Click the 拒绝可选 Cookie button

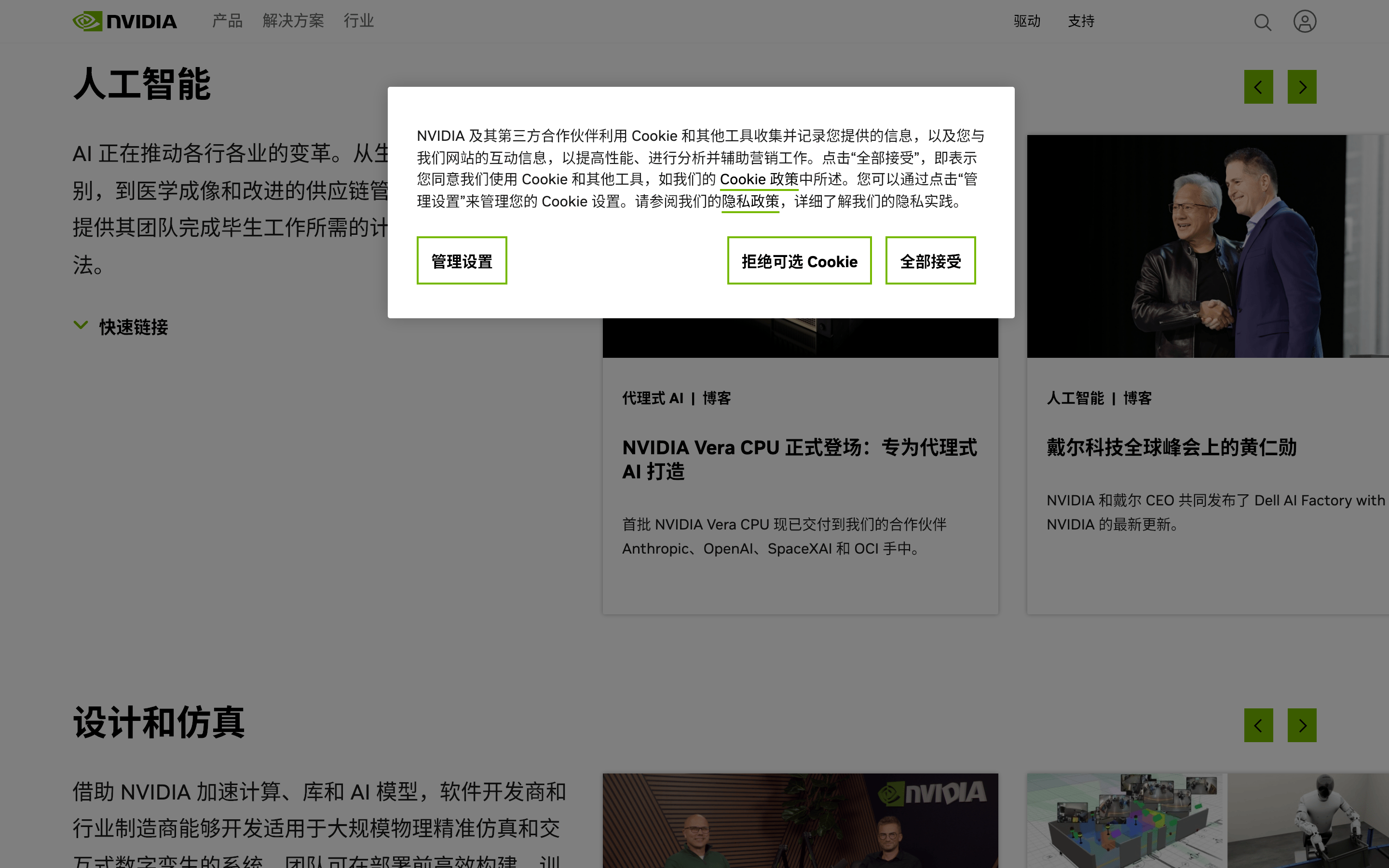(799, 260)
